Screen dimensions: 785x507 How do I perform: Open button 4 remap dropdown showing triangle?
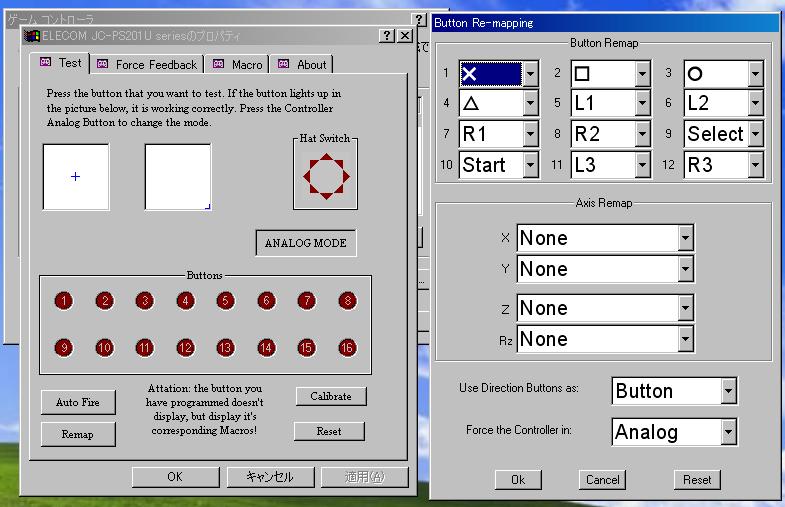coord(499,103)
